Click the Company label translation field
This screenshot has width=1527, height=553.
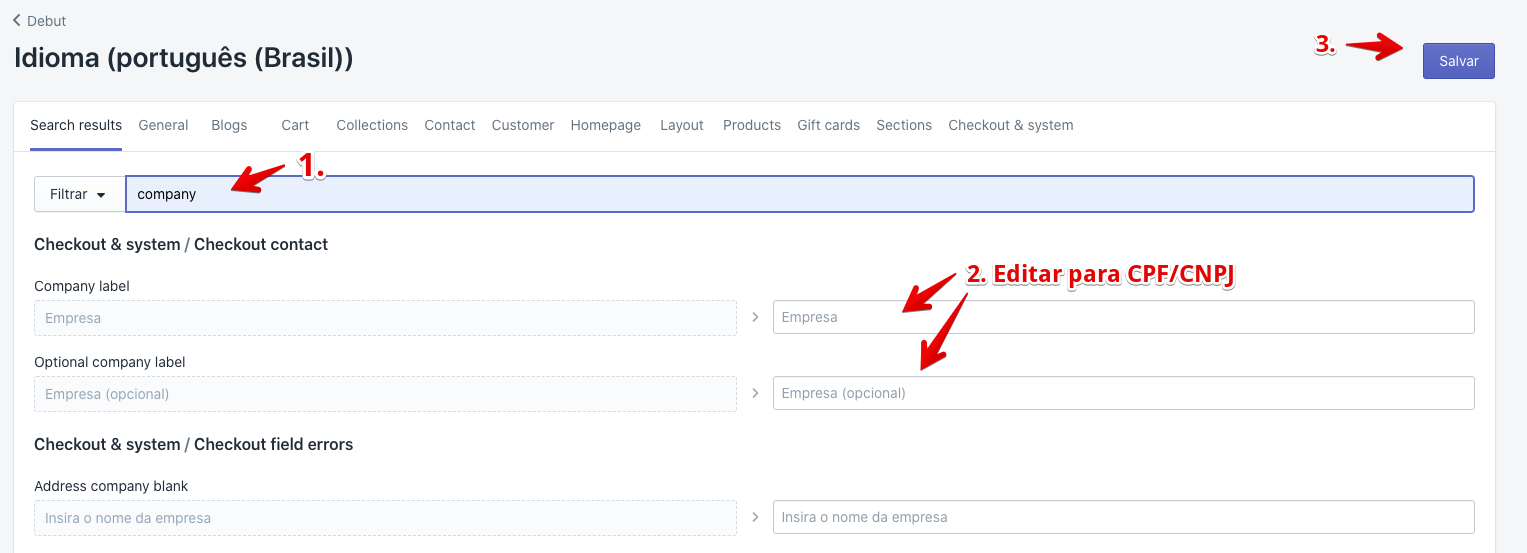click(1123, 317)
